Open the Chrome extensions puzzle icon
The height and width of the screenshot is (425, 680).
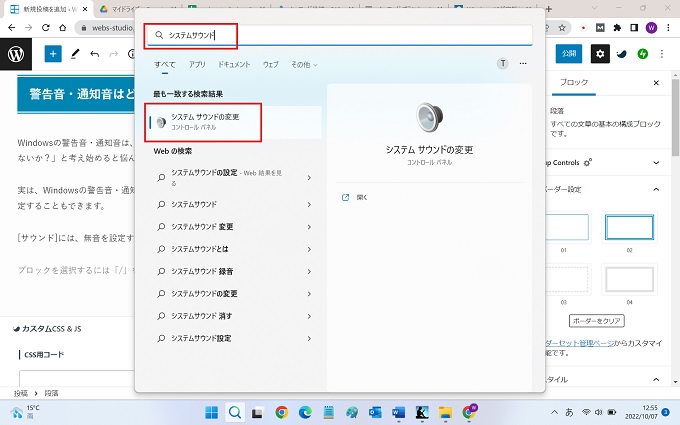click(x=617, y=28)
